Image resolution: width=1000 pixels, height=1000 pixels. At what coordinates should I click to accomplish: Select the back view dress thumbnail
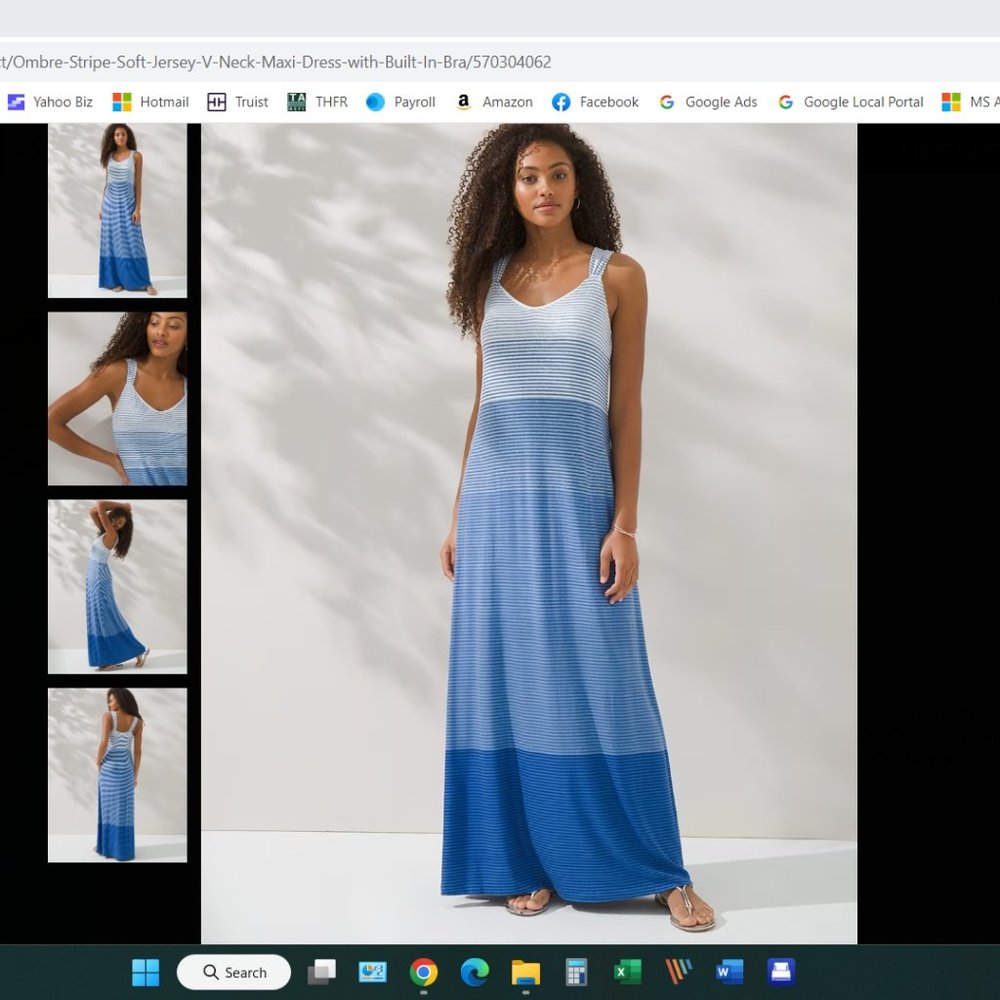pos(117,775)
